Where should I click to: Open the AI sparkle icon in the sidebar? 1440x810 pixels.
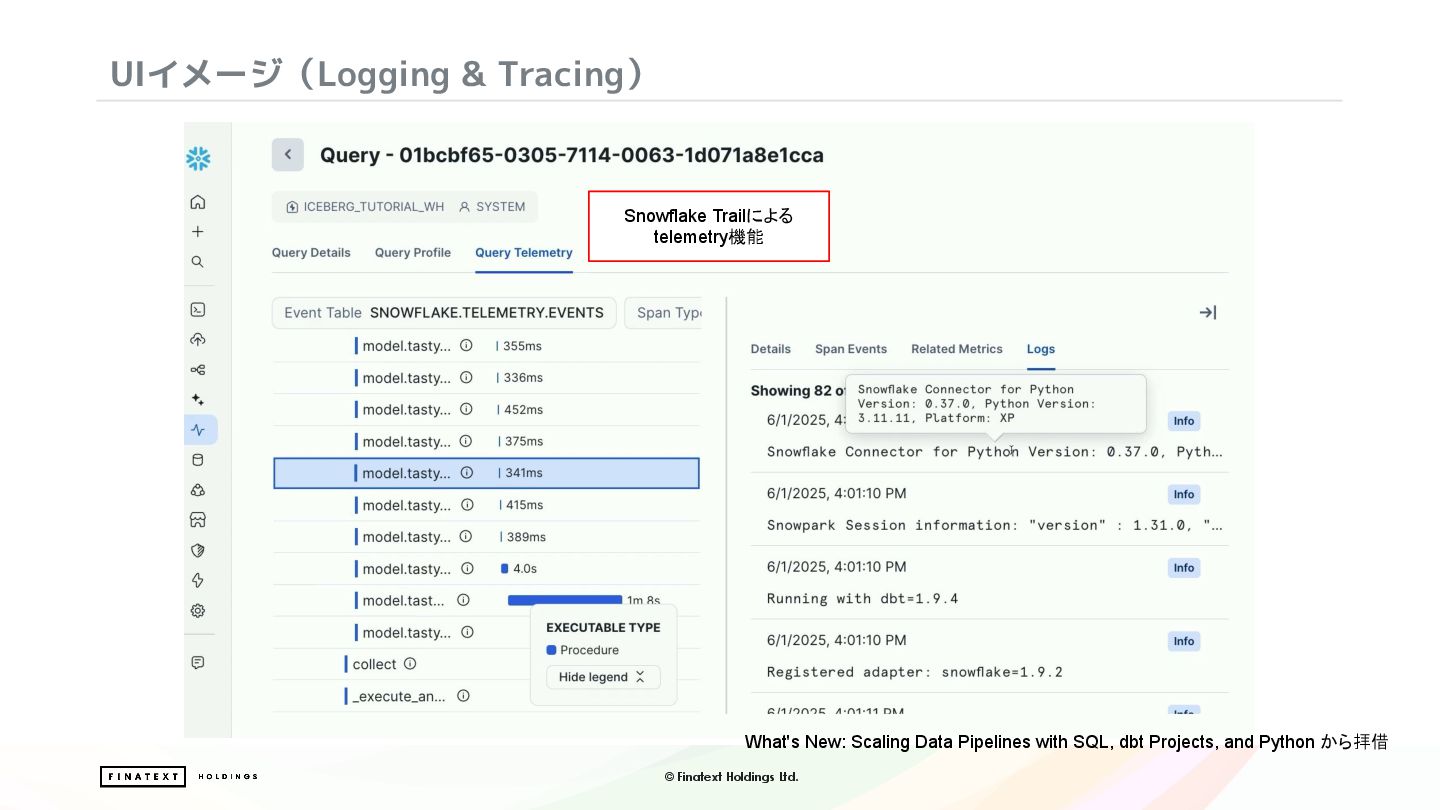point(198,400)
